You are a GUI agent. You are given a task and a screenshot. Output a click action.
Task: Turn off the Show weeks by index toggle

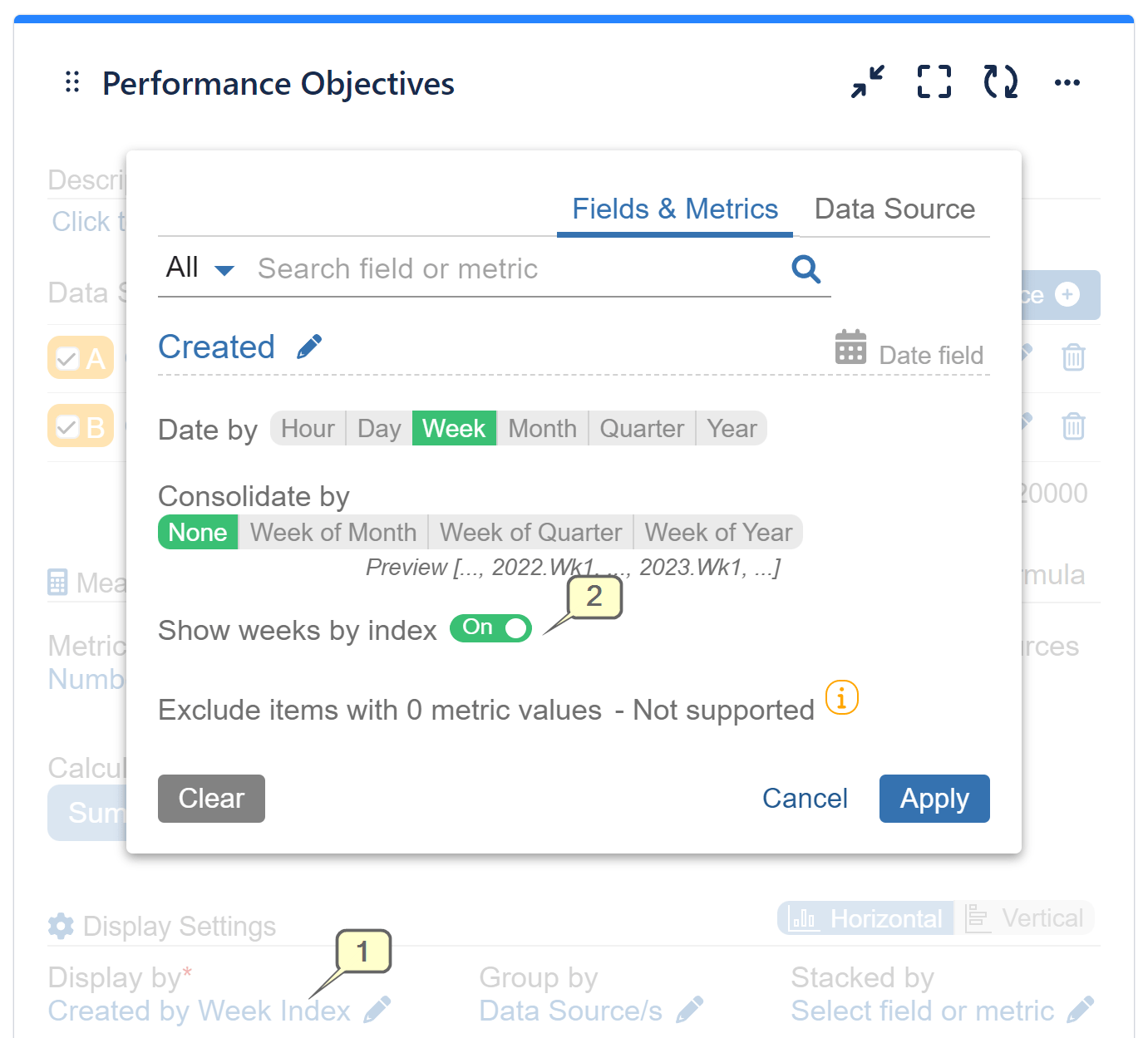coord(490,628)
